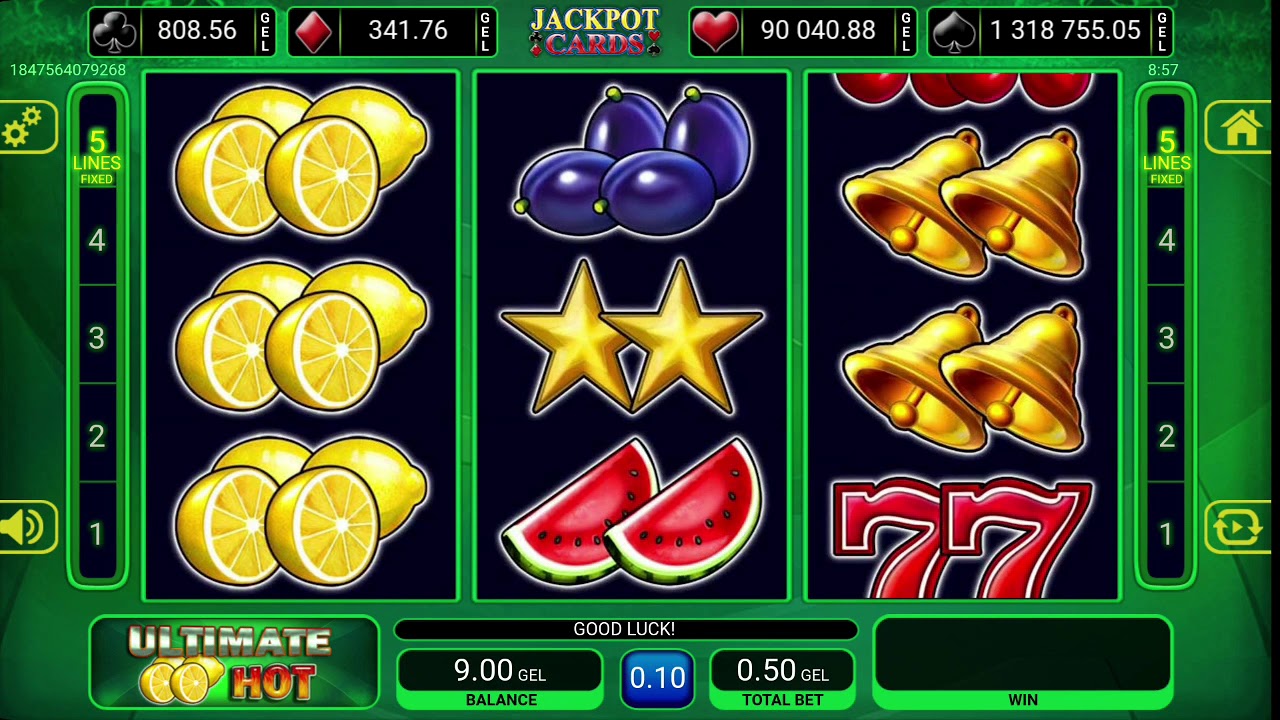Tap the golden stars on middle reel
Image resolution: width=1280 pixels, height=720 pixels.
(632, 338)
